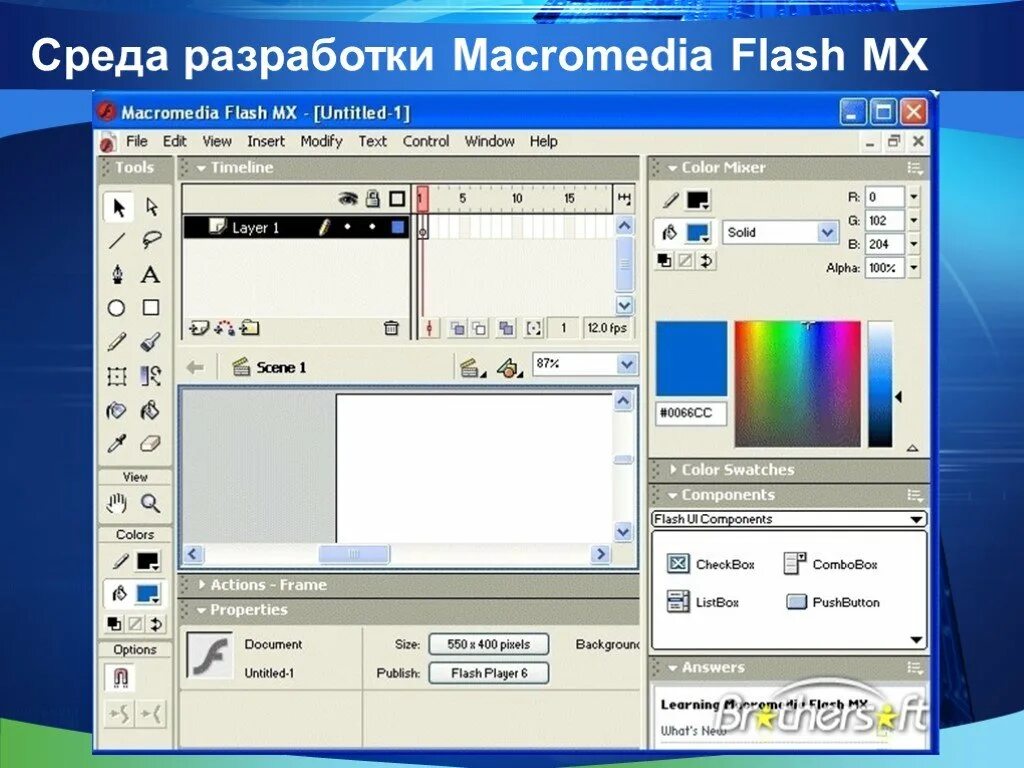This screenshot has height=768, width=1024.
Task: Select the CheckBox component
Action: pyautogui.click(x=711, y=564)
